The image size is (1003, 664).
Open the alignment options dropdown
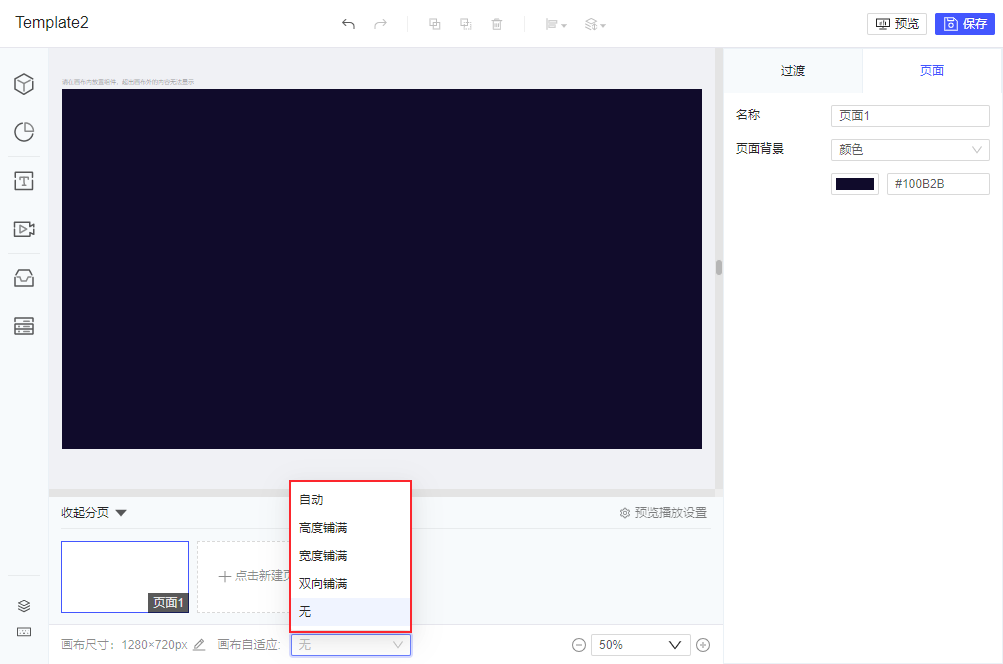coord(555,24)
